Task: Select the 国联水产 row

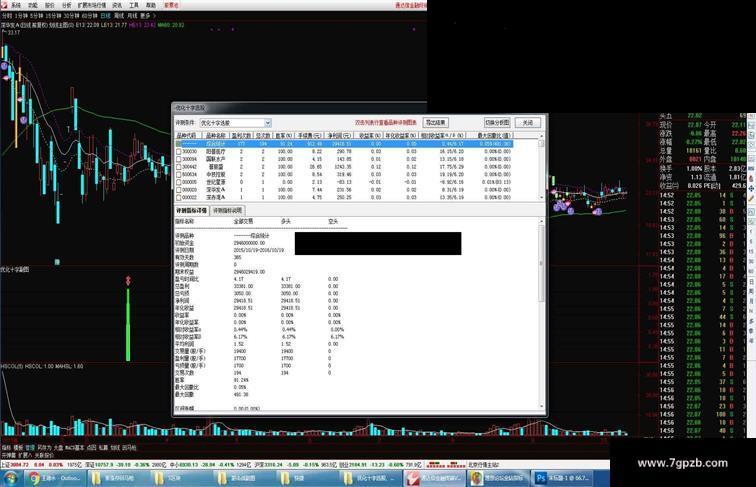Action: point(344,159)
